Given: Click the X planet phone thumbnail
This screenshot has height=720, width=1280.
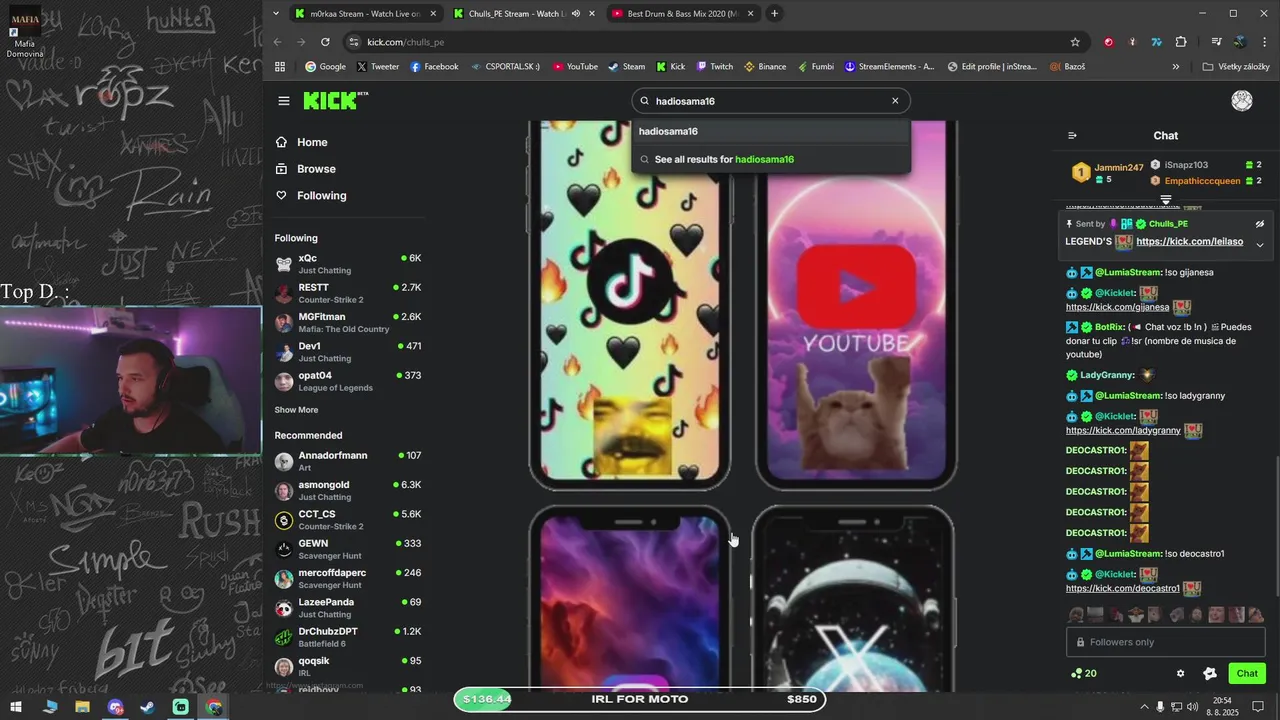Looking at the screenshot, I should pos(853,598).
